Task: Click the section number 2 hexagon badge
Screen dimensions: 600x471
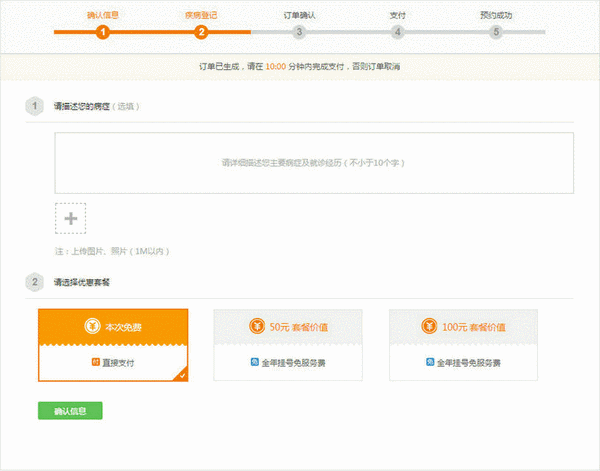Action: coord(34,282)
